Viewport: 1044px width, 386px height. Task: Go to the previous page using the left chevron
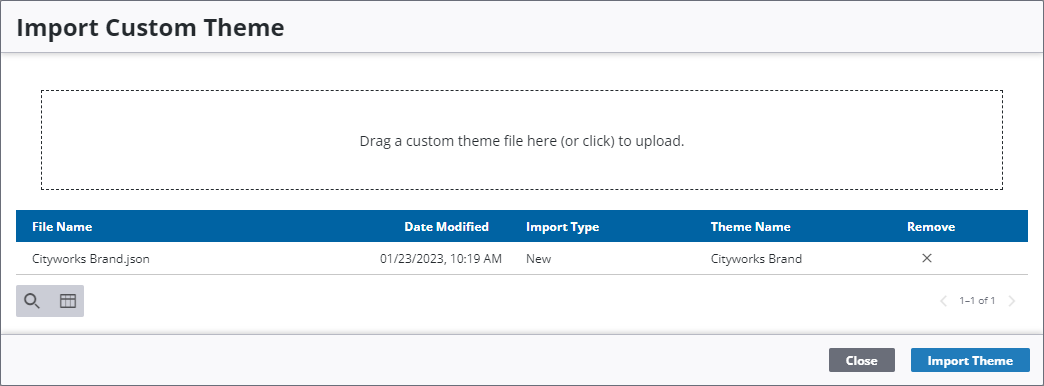(x=943, y=301)
